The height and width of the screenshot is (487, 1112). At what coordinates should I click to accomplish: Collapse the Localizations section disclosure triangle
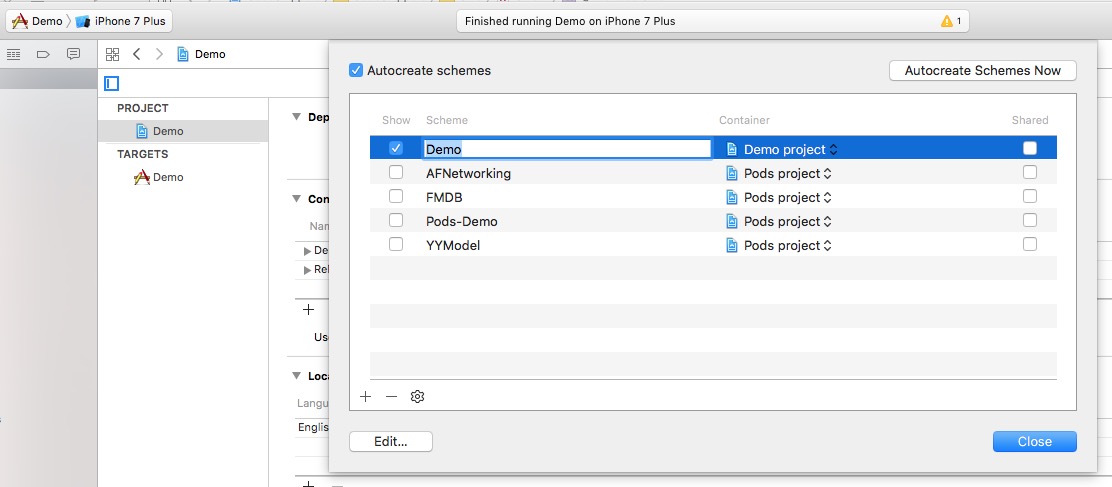click(296, 376)
